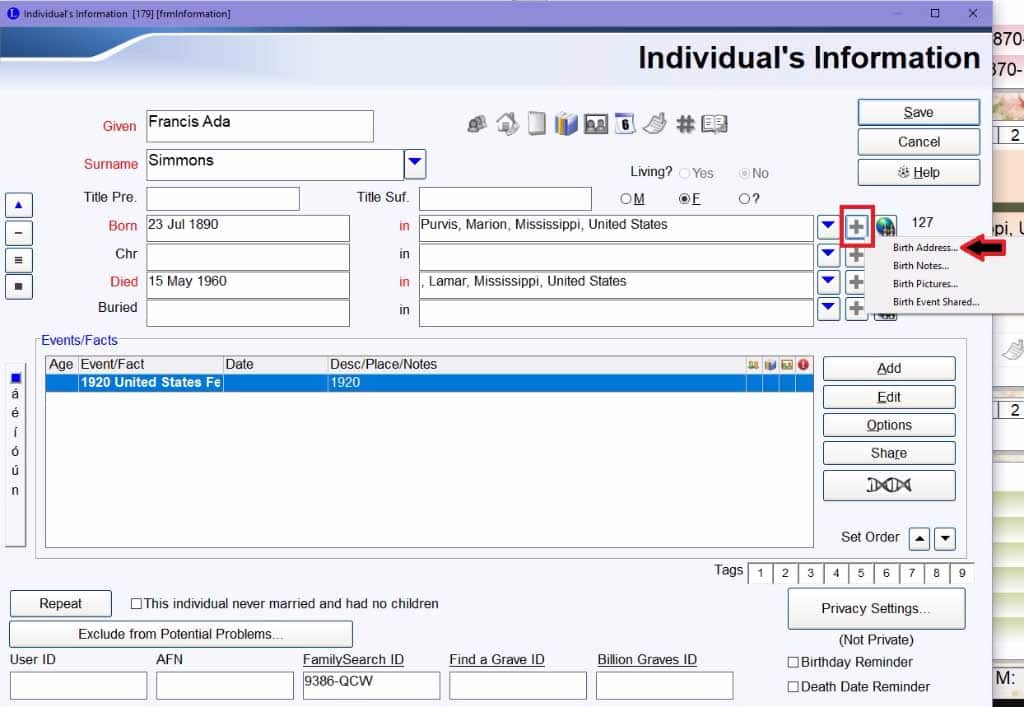
Task: Click the Cancel button
Action: pos(919,142)
